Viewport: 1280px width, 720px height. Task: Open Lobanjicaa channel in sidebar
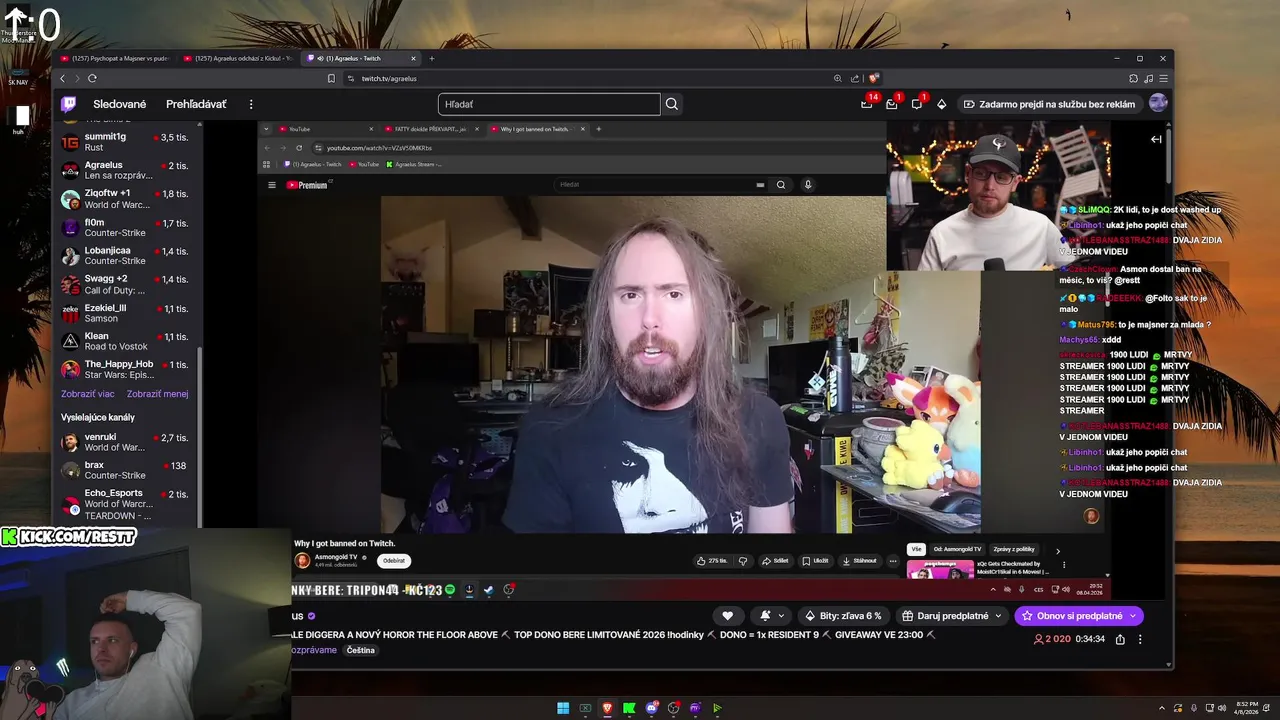pos(128,256)
